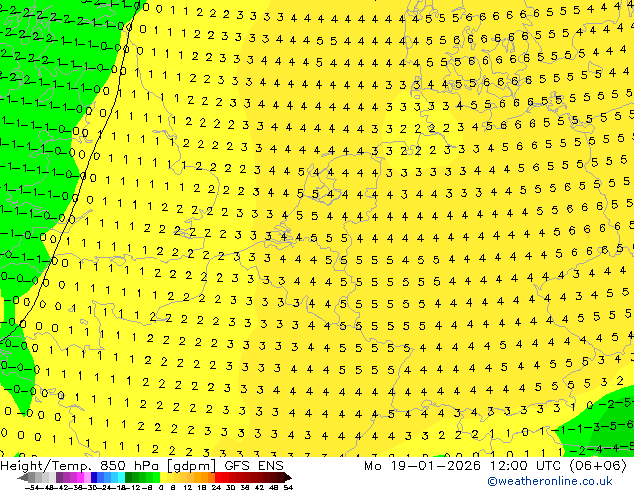
Task: Pick the bright yellow legend swatch at 0
Action: [164, 477]
